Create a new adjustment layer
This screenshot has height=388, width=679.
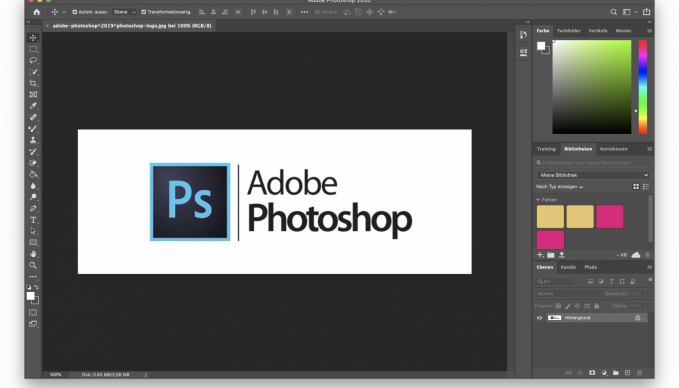tap(604, 373)
